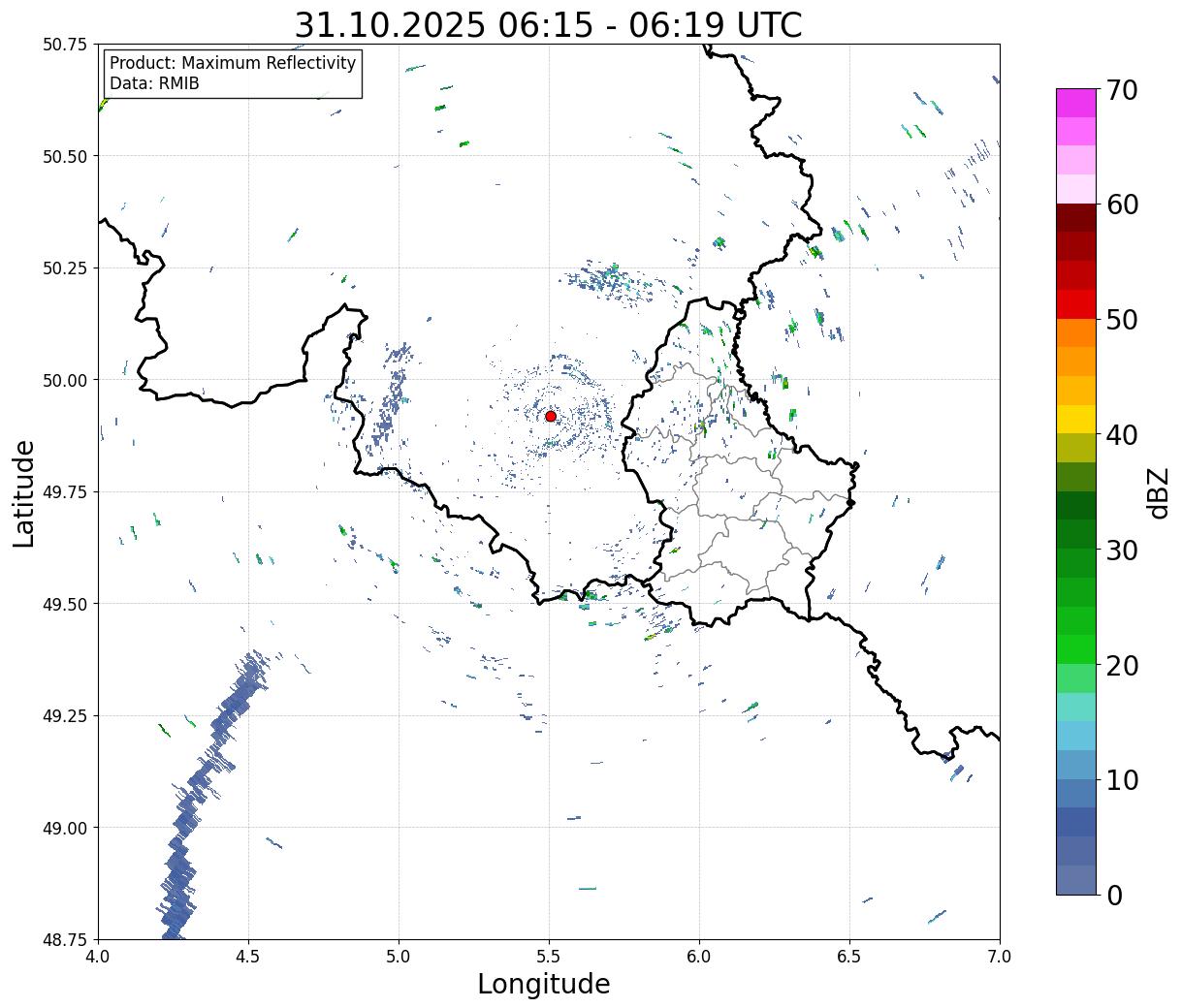This screenshot has width=1182, height=1008.
Task: Click the "Latitude" axis label
Action: click(24, 493)
